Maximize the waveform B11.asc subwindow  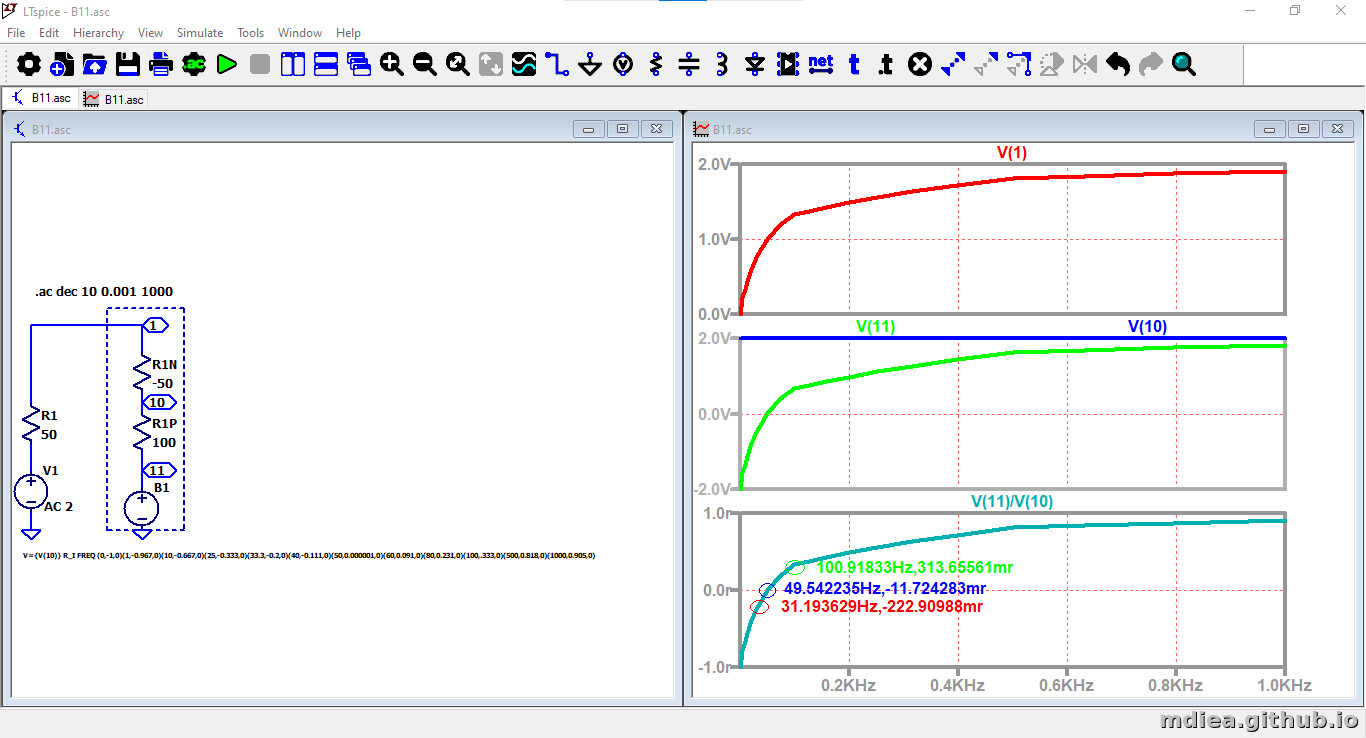1303,129
